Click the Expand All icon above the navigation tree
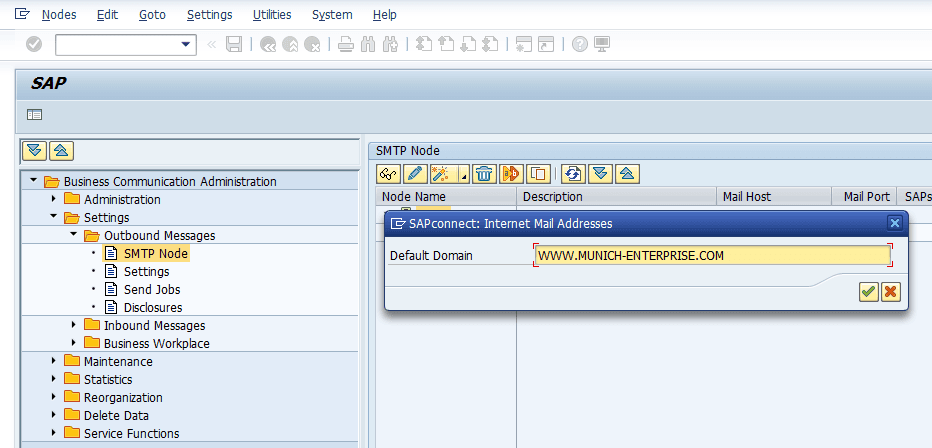Image resolution: width=932 pixels, height=448 pixels. (34, 151)
